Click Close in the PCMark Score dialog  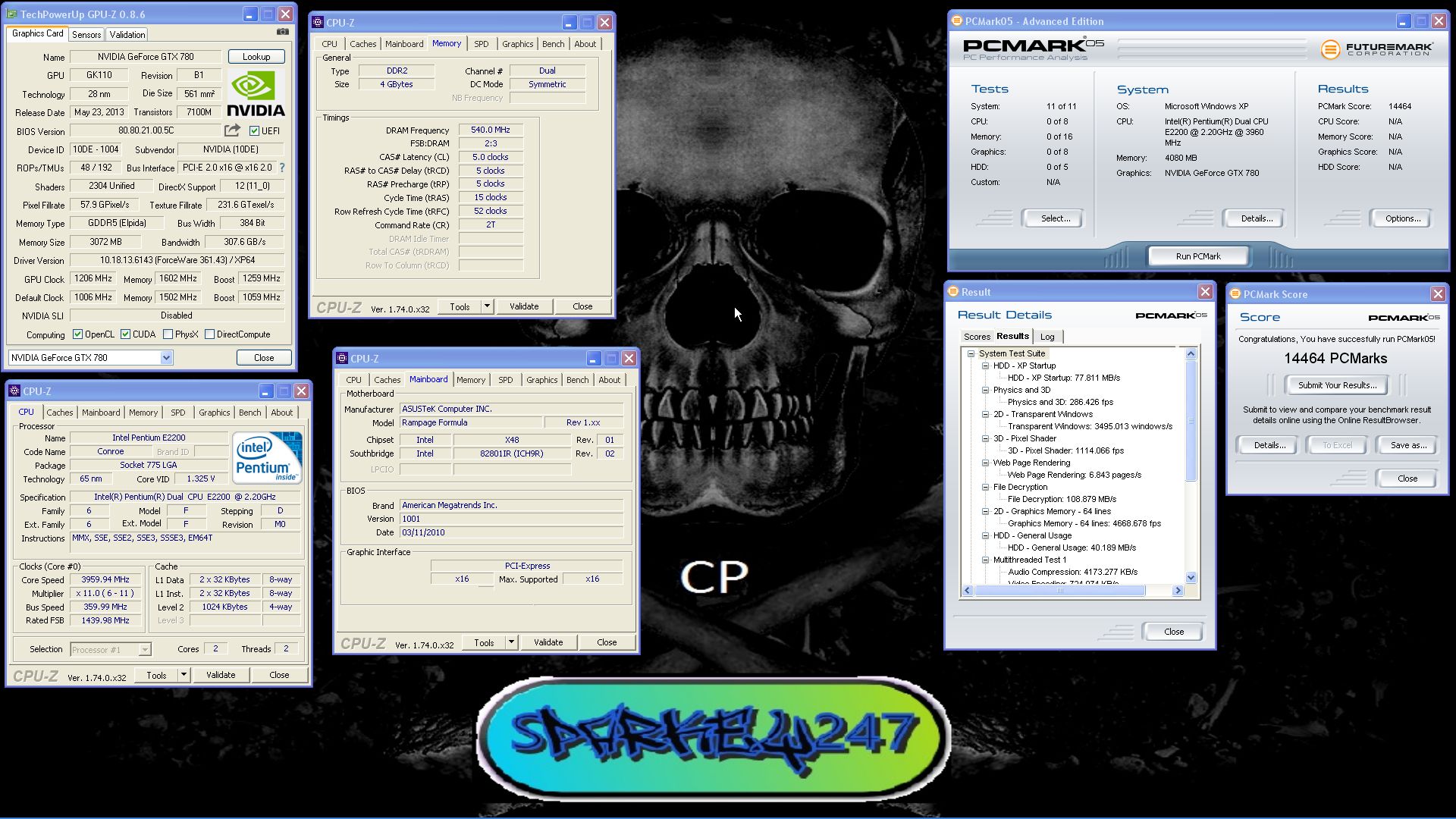1407,479
